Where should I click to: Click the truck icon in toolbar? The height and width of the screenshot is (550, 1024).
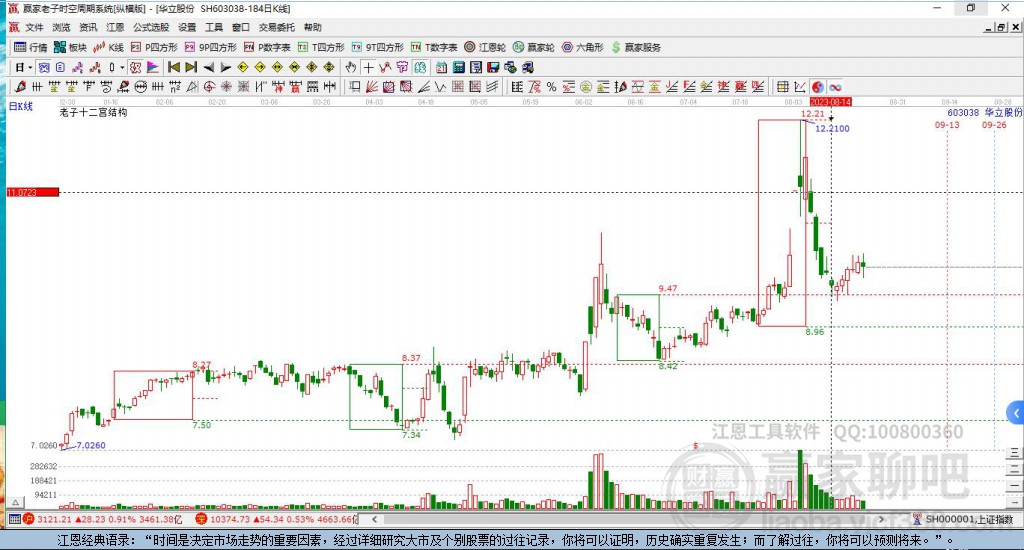point(528,67)
